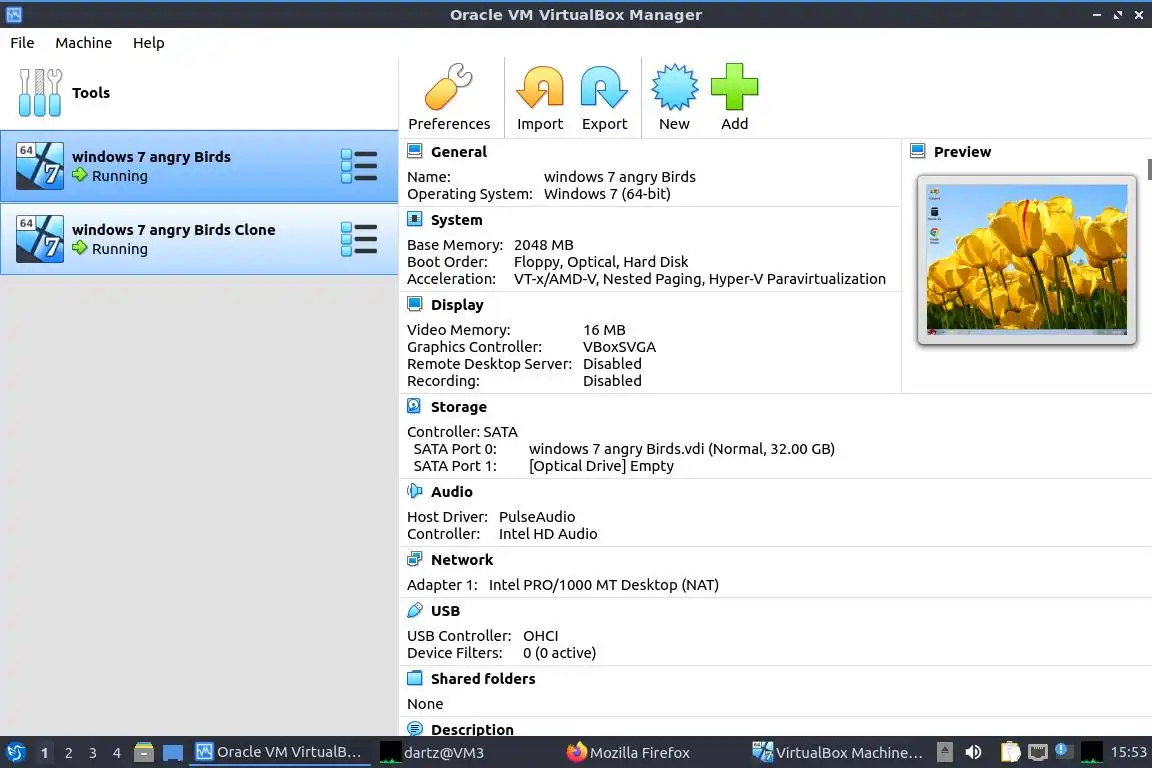
Task: Click the General section icon
Action: click(x=415, y=151)
